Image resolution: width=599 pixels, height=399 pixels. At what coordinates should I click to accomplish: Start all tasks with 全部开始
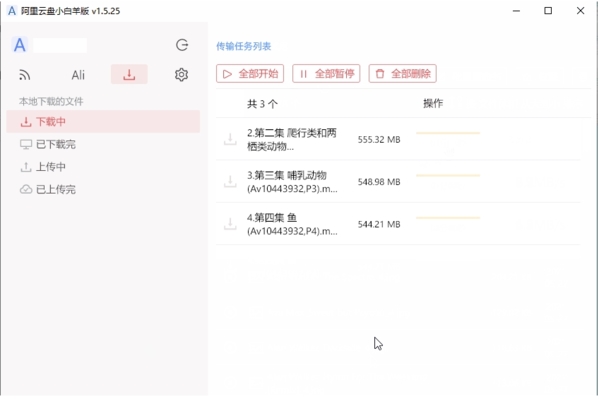[x=250, y=73]
